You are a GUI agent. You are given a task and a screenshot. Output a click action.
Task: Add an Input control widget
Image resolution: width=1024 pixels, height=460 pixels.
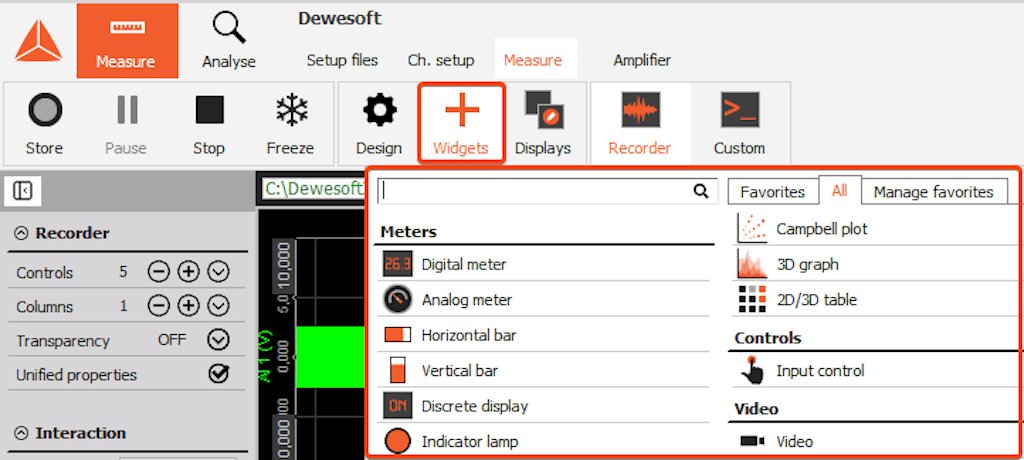coord(875,370)
